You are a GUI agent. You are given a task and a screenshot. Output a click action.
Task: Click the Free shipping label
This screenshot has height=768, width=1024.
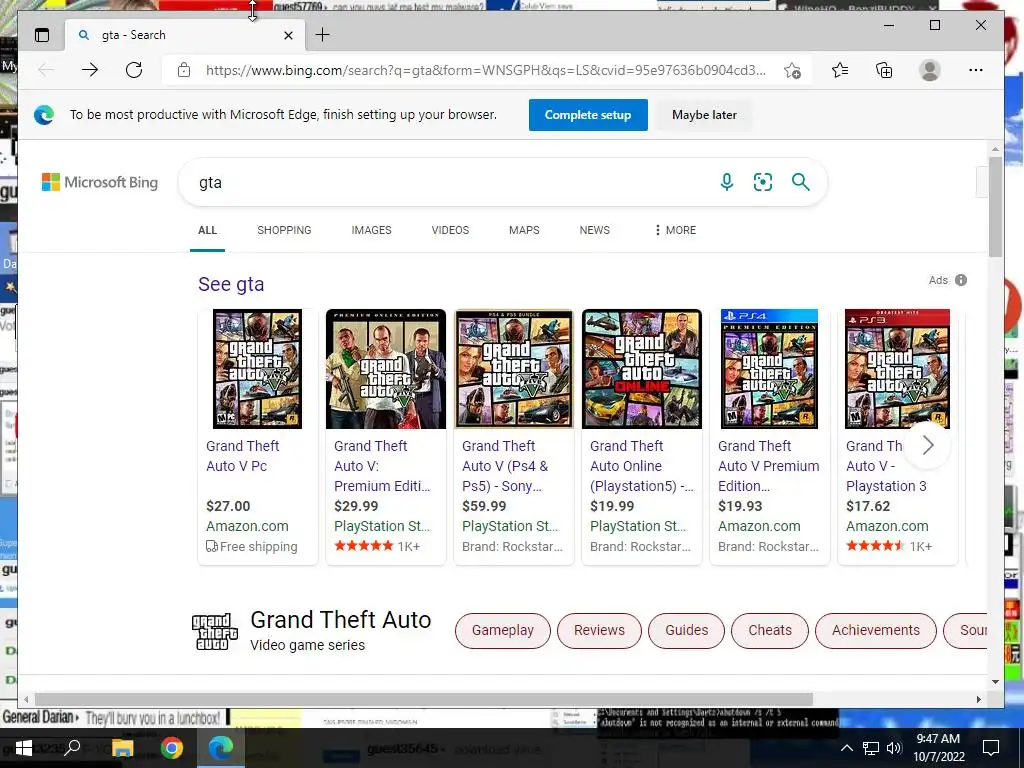coord(252,547)
